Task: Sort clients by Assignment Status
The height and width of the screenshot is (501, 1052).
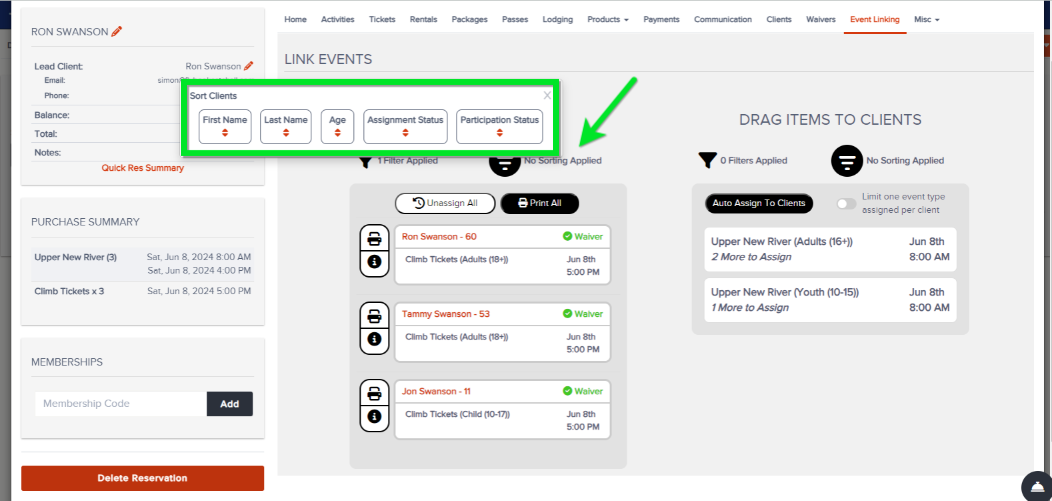Action: pyautogui.click(x=405, y=126)
